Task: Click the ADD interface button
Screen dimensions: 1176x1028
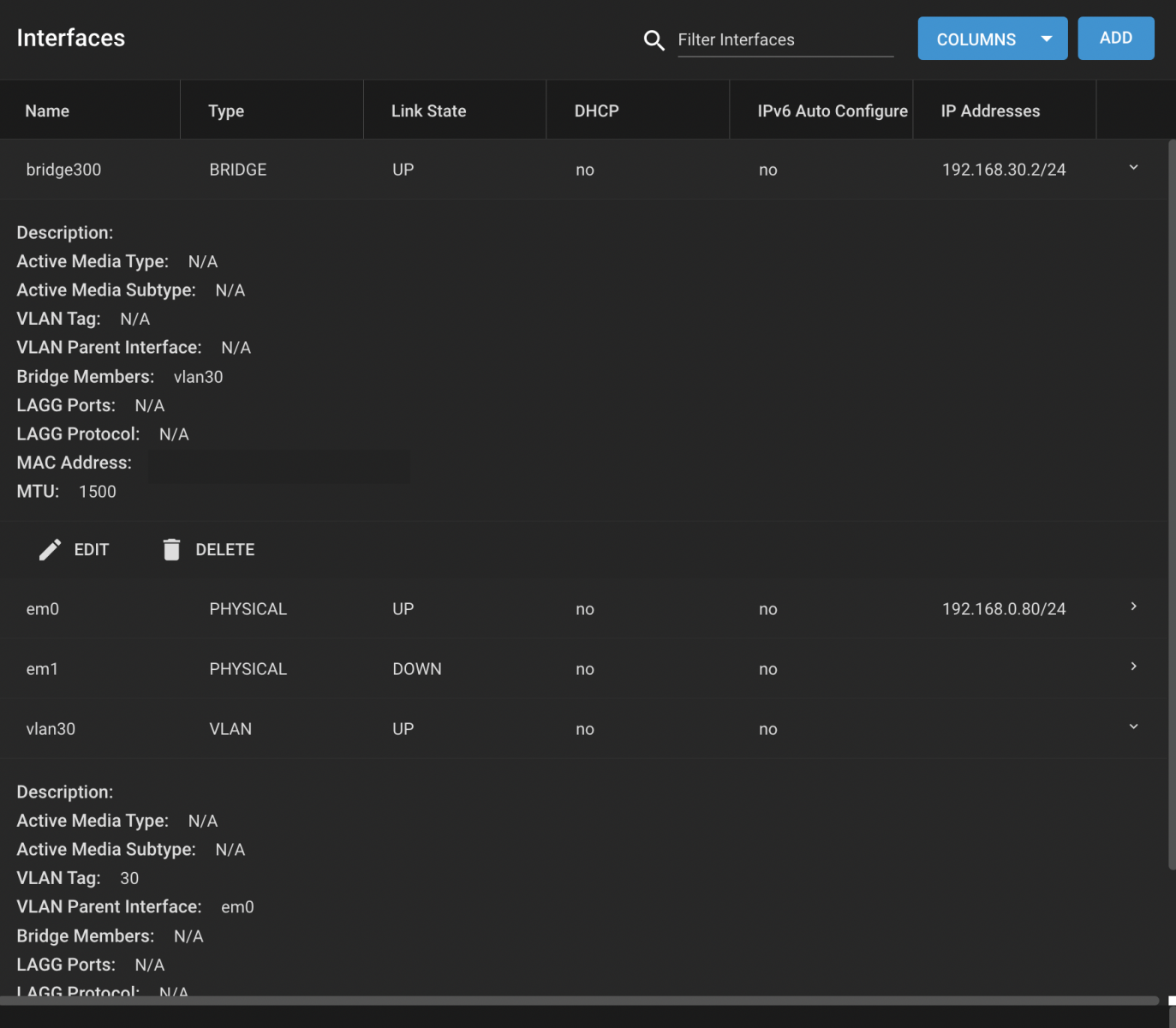Action: (1115, 39)
